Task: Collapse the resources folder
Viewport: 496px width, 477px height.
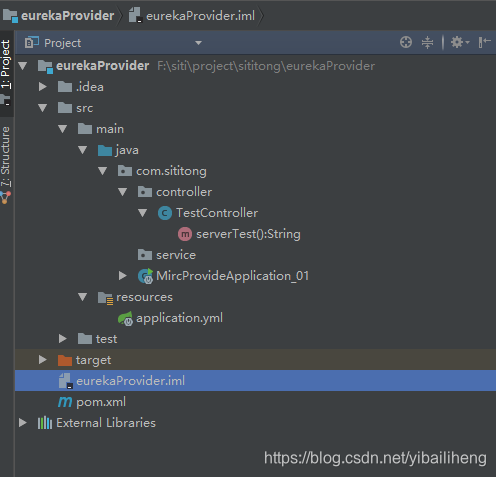Action: (x=83, y=297)
